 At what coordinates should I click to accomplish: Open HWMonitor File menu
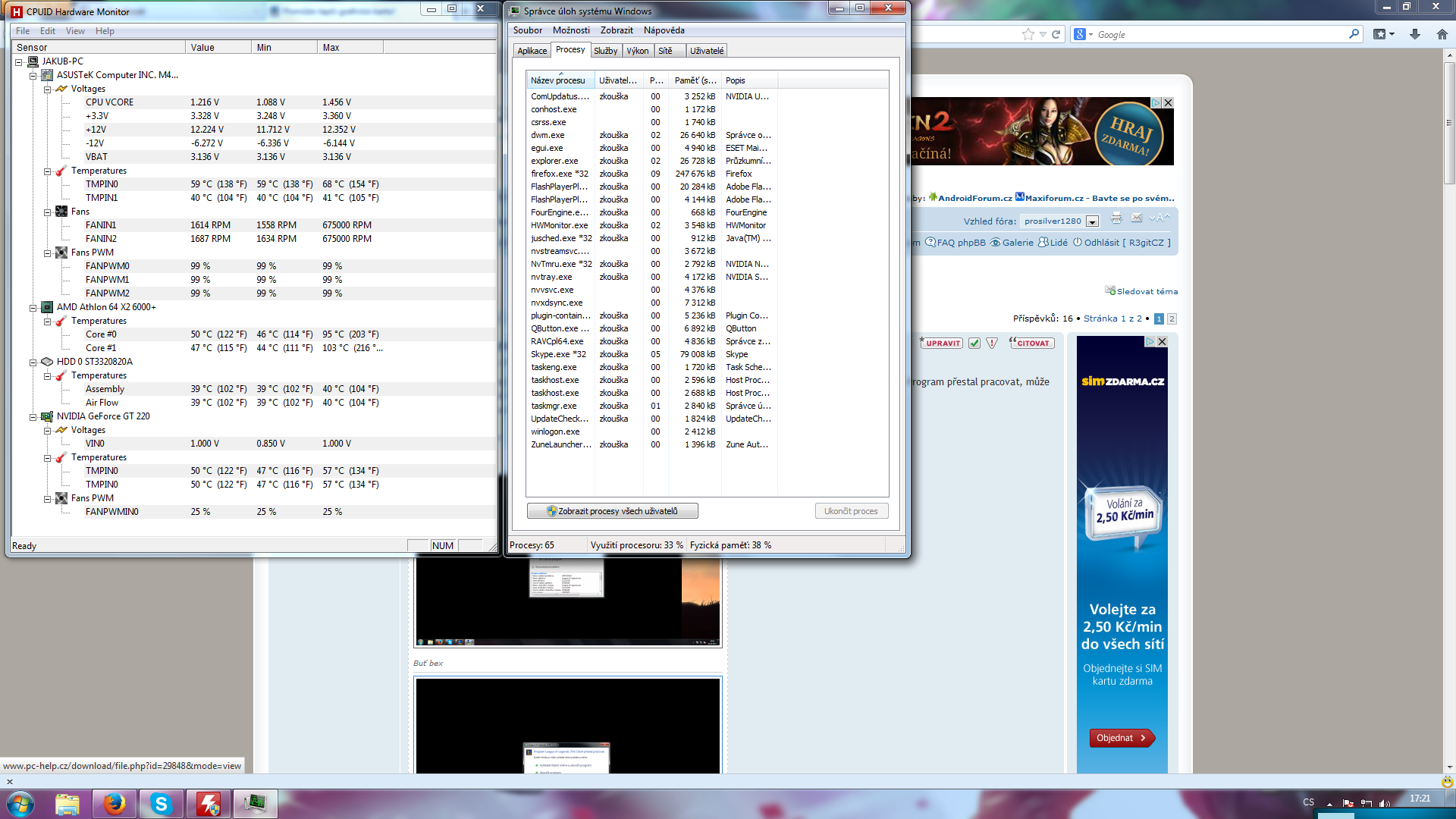[23, 31]
